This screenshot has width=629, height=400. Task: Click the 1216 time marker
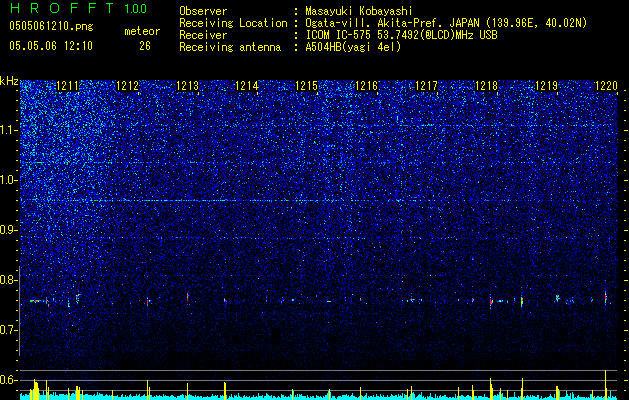367,86
